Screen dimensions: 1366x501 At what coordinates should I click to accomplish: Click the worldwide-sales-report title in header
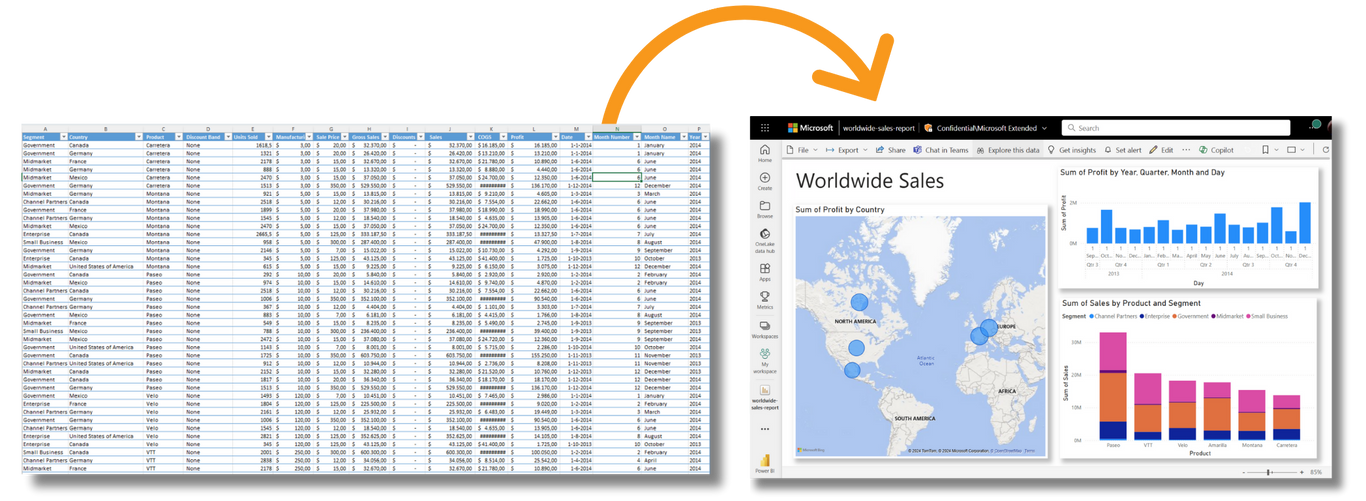pyautogui.click(x=878, y=128)
